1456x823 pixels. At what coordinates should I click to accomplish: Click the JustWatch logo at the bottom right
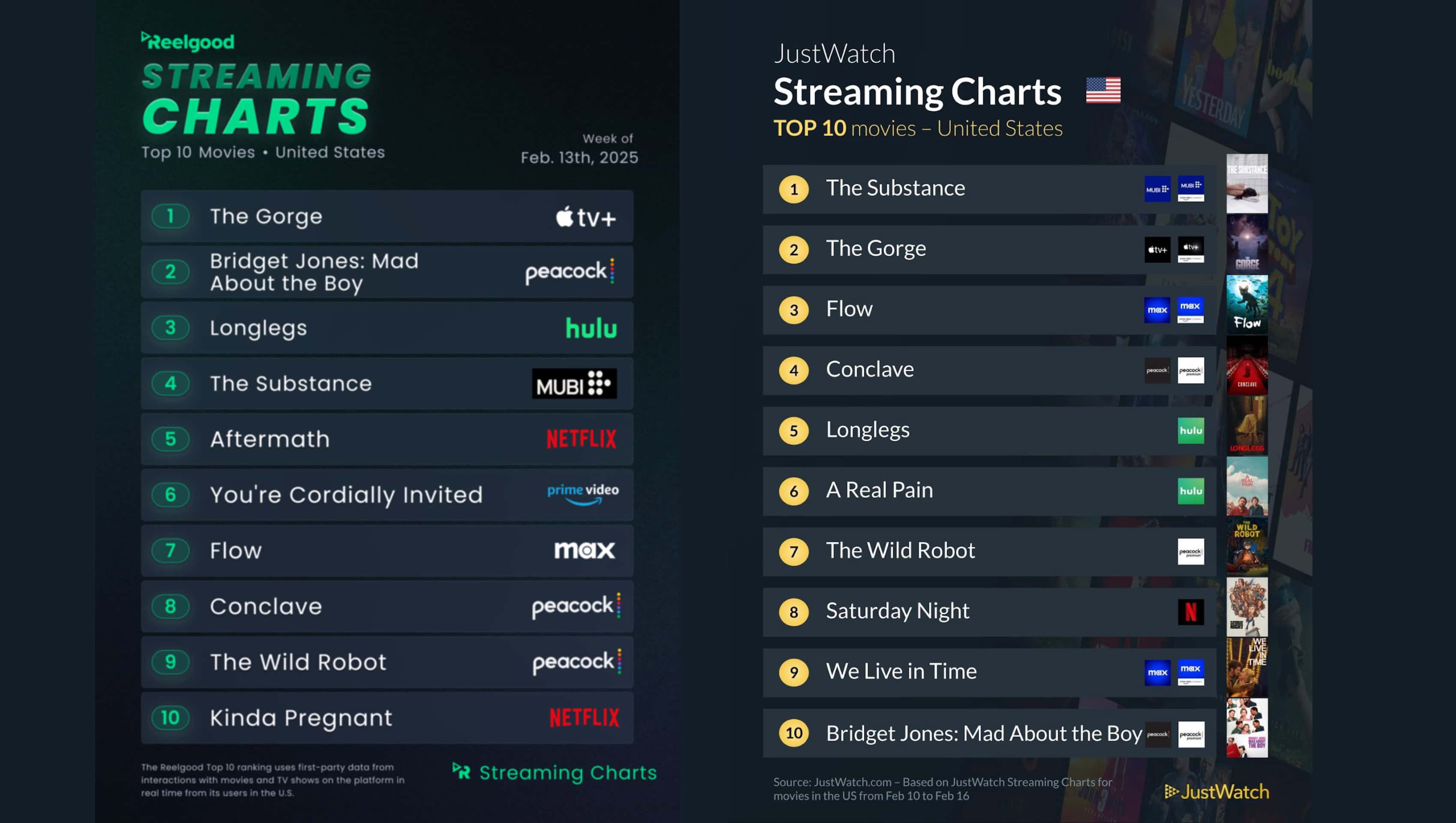tap(1216, 791)
